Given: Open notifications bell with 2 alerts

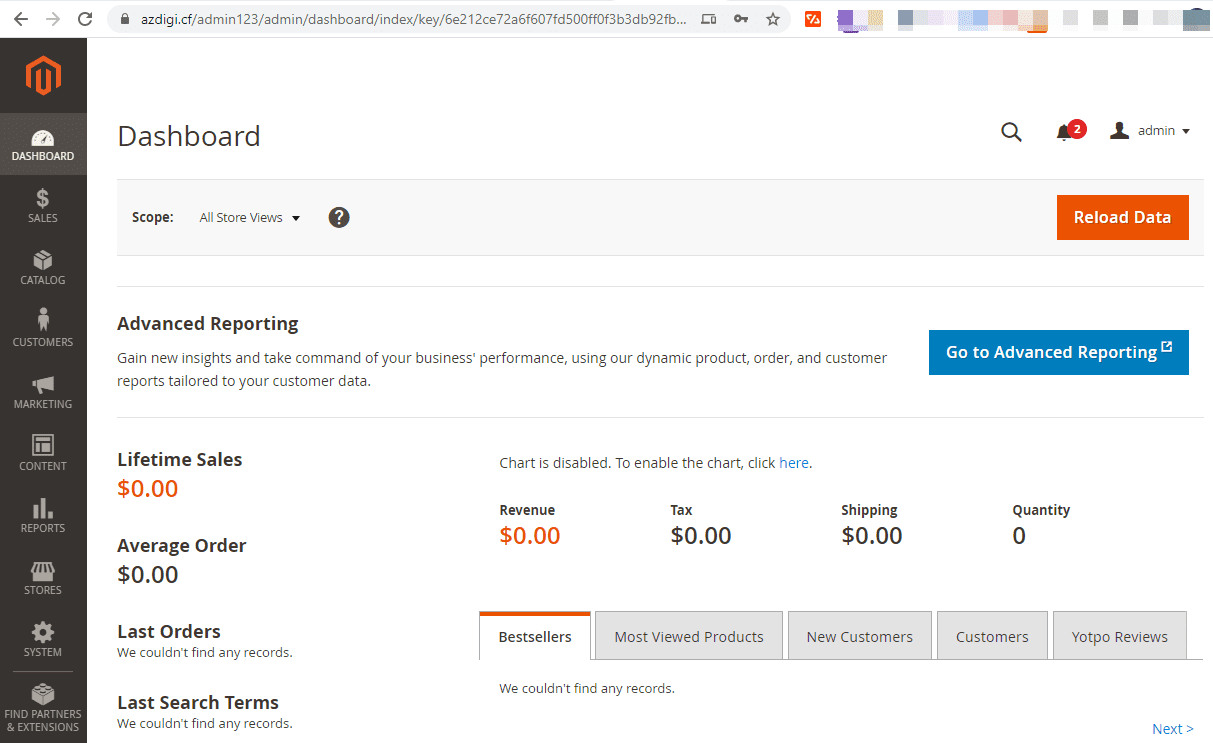Looking at the screenshot, I should [1065, 132].
